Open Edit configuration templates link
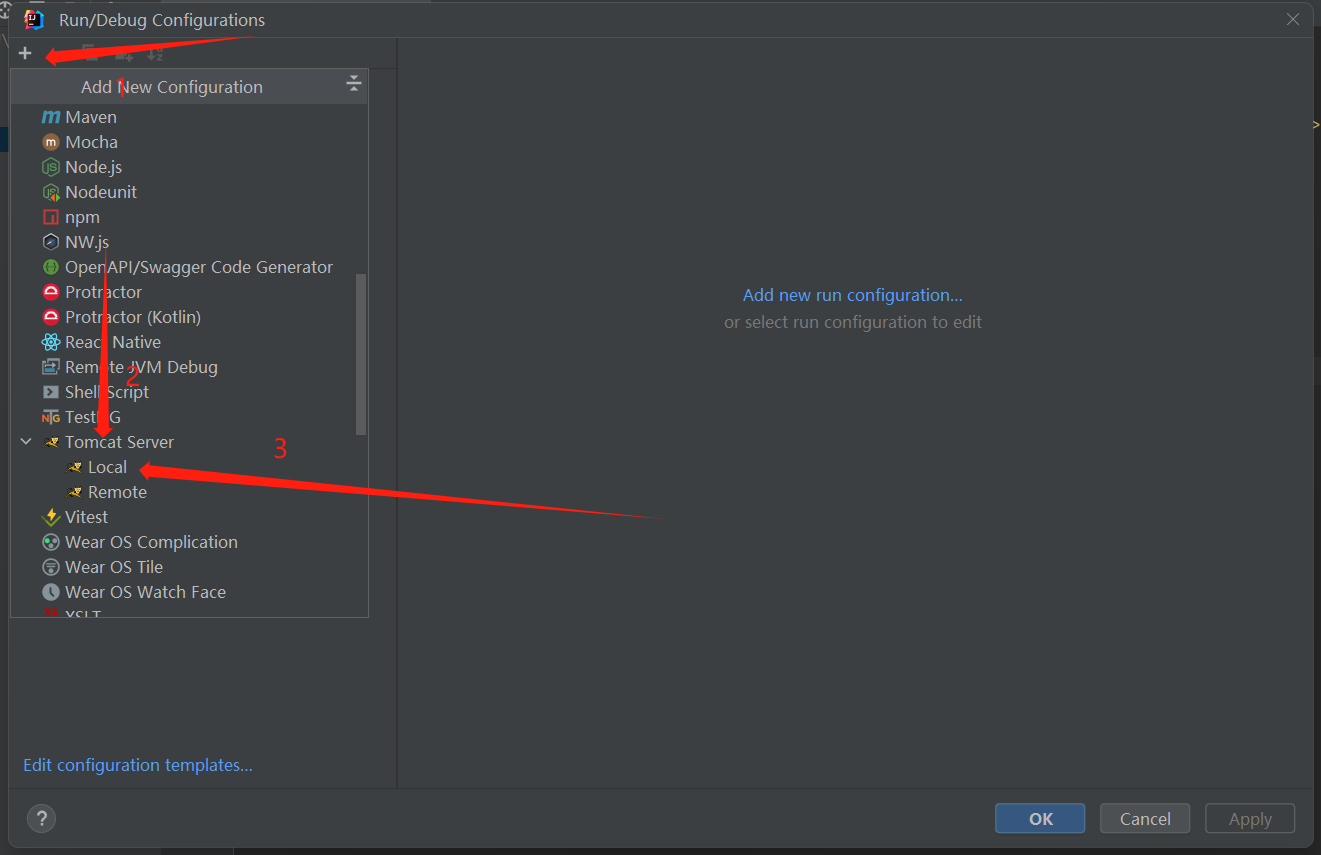 point(138,765)
